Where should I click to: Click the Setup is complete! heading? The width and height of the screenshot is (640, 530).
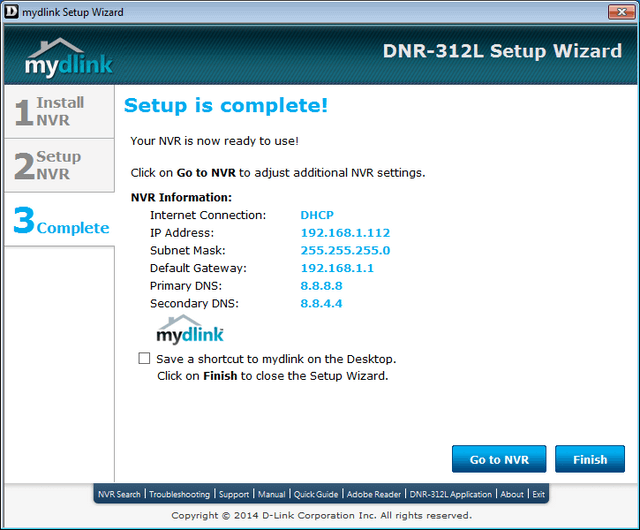tap(226, 105)
